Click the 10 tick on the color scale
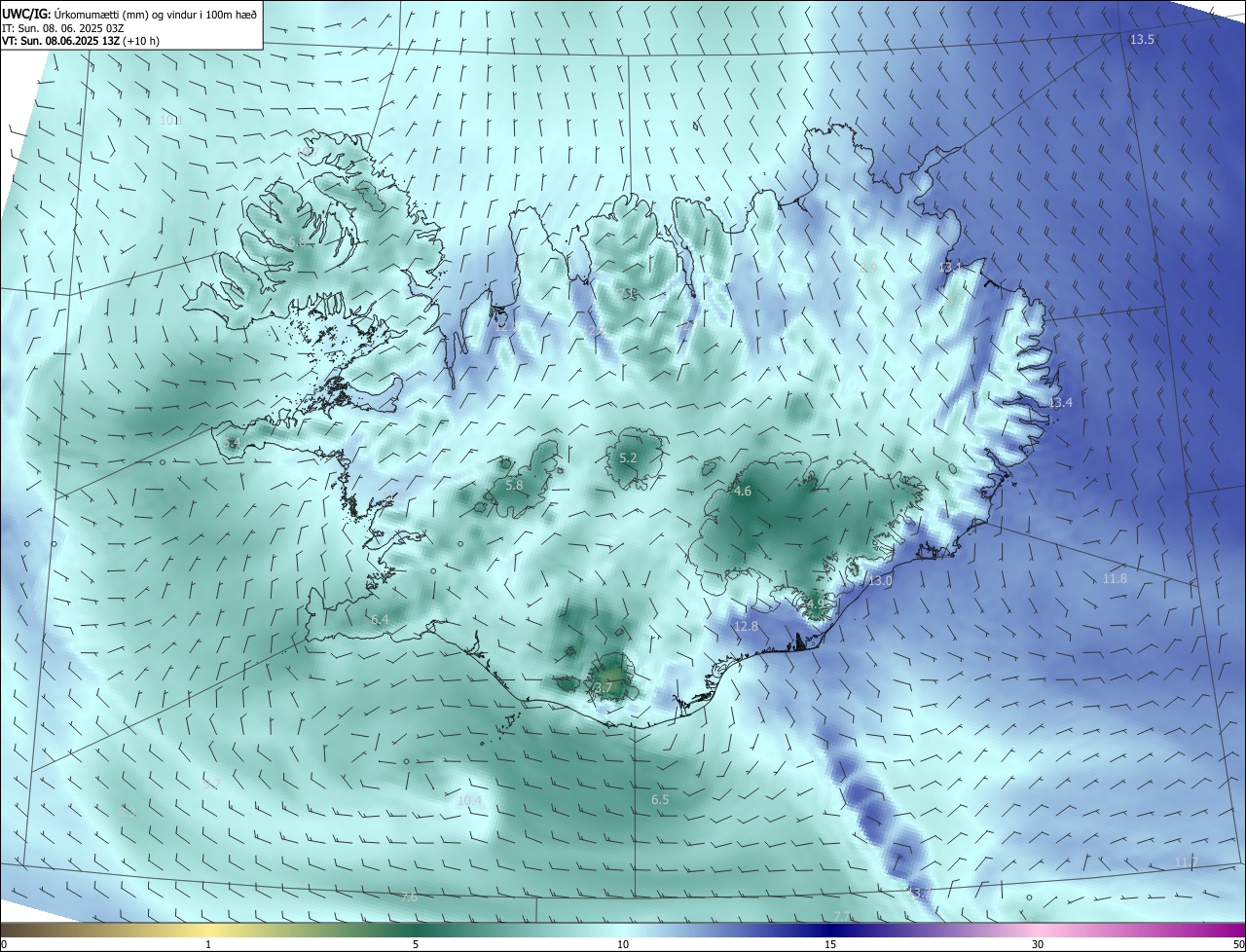1246x952 pixels. [623, 944]
